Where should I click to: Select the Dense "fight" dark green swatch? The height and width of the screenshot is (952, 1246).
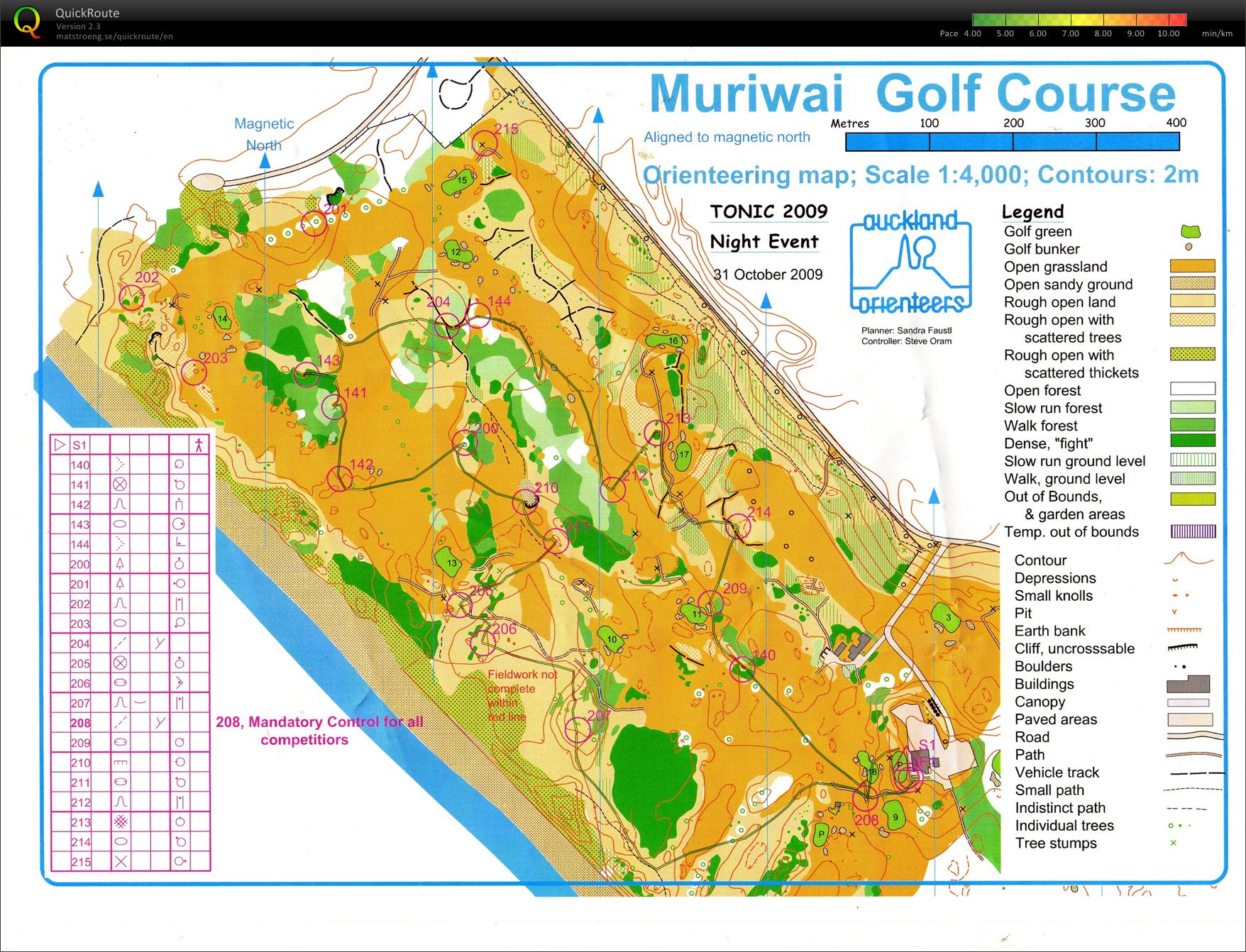(1192, 441)
